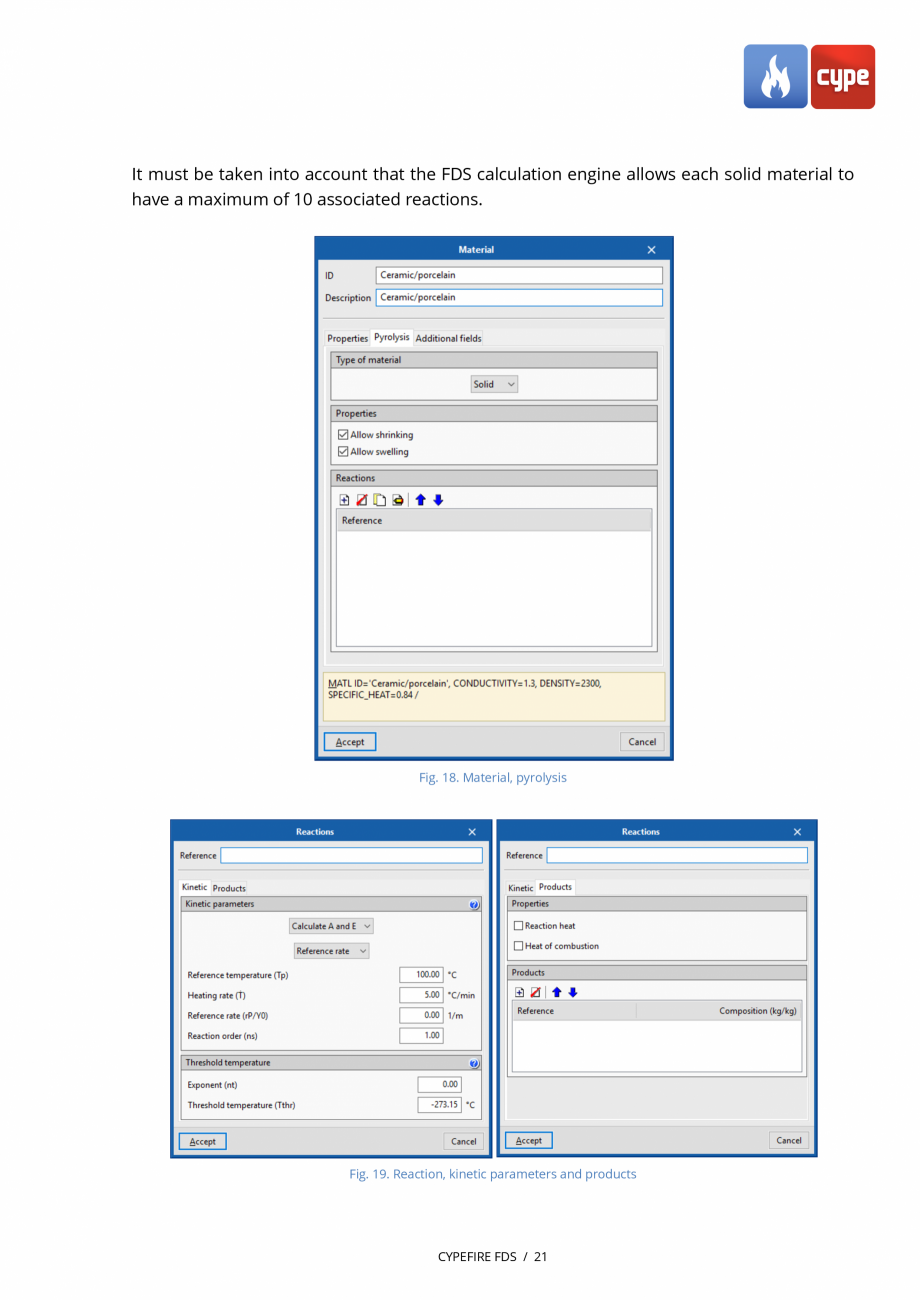Switch to the Additional fields tab
Screen dimensions: 920x1300
point(448,338)
